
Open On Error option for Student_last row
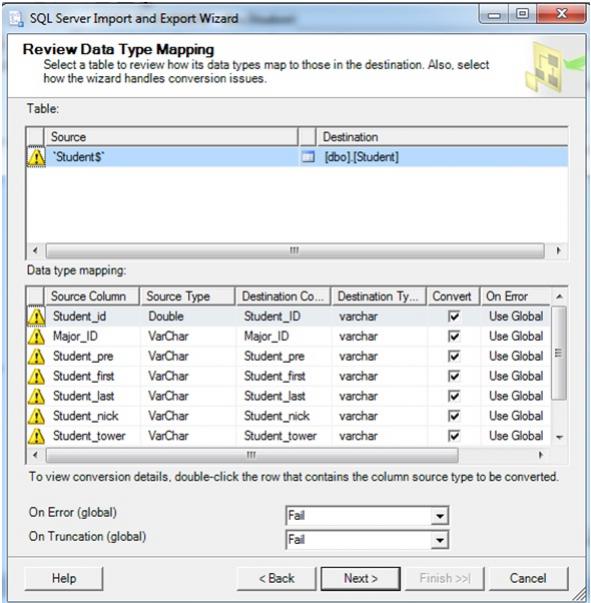click(x=516, y=396)
